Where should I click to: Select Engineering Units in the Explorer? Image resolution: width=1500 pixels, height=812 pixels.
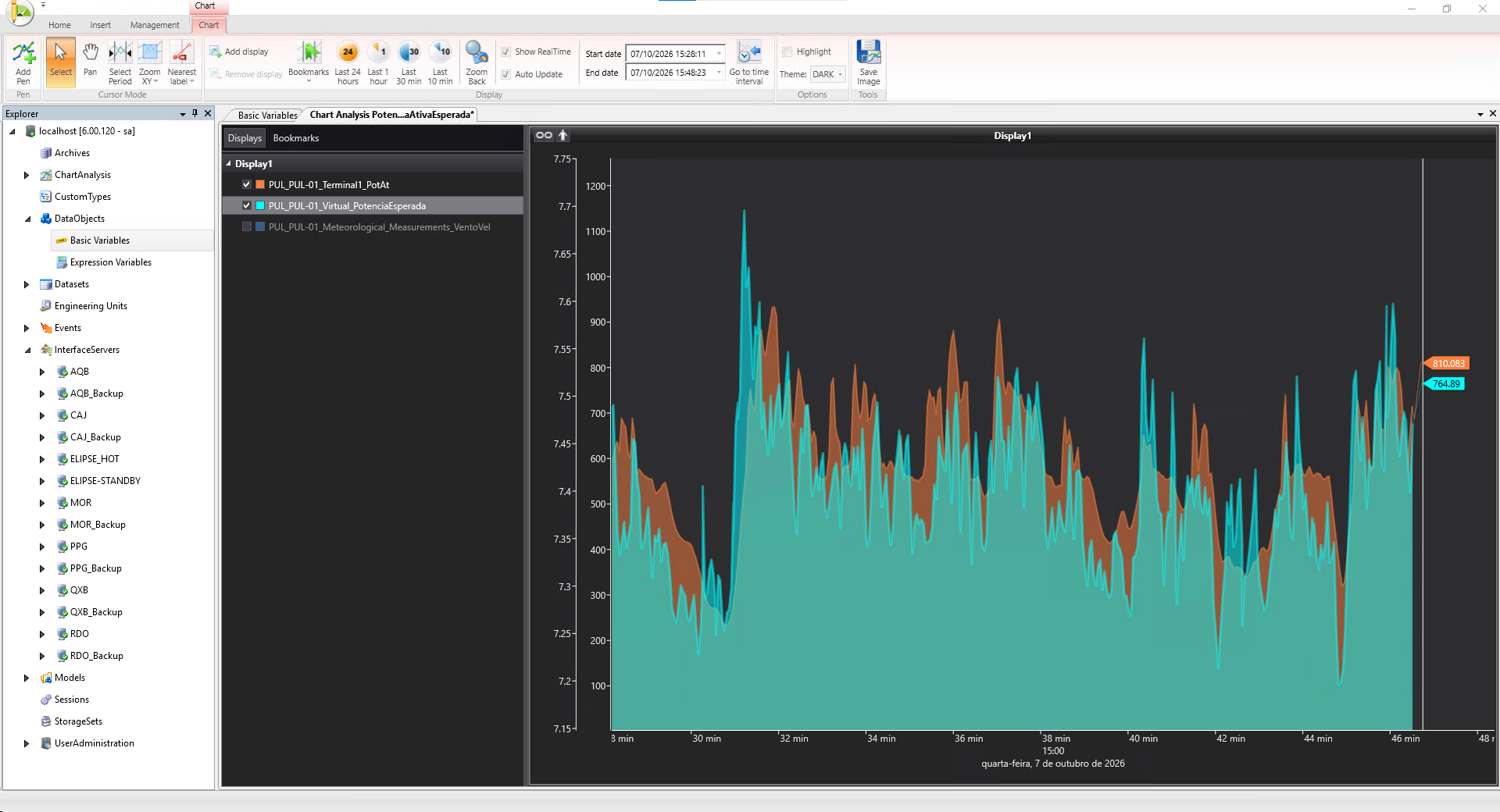point(91,306)
